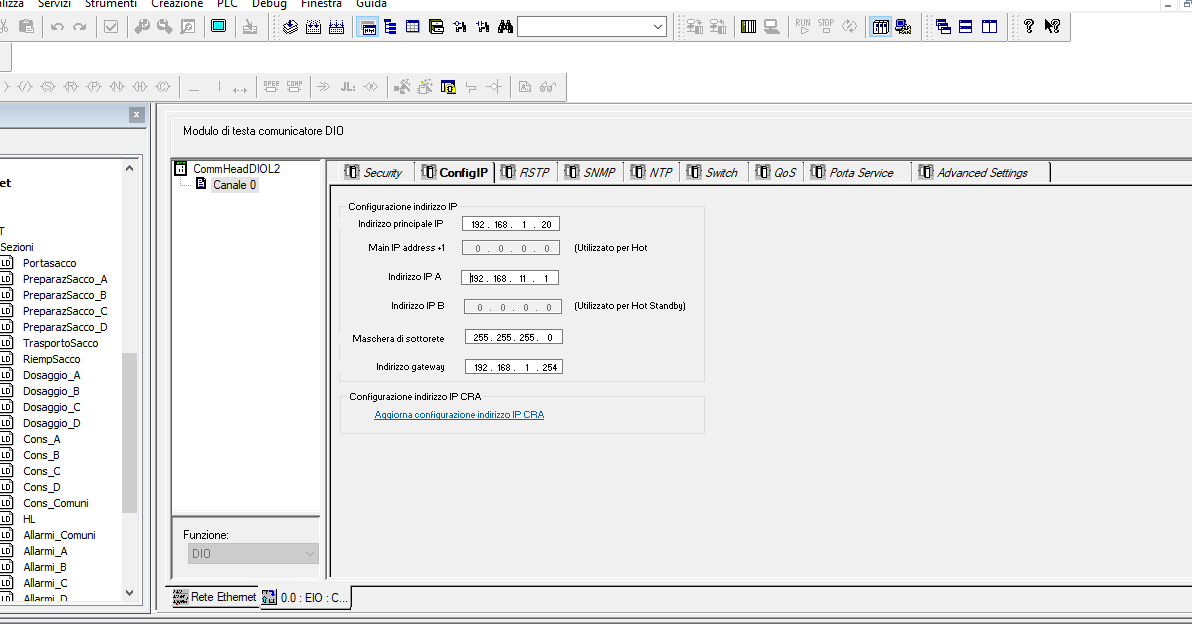Select the CommHeadDIOL2 tree node
This screenshot has width=1192, height=629.
point(236,169)
